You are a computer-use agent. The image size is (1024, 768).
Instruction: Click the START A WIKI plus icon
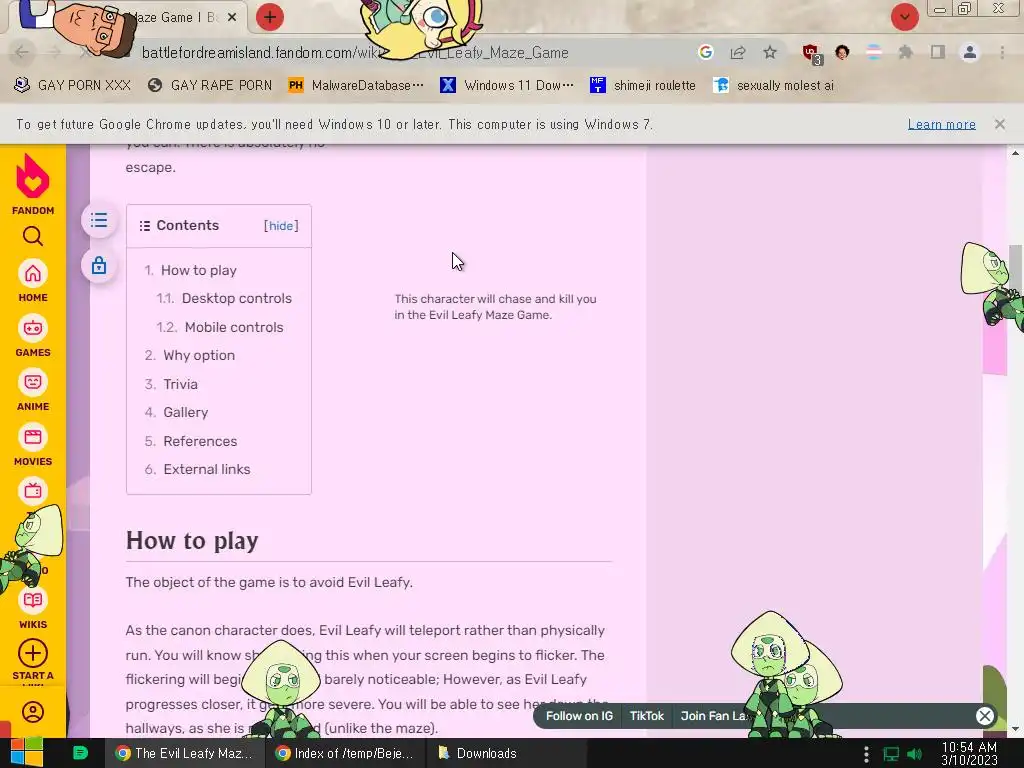click(x=33, y=654)
